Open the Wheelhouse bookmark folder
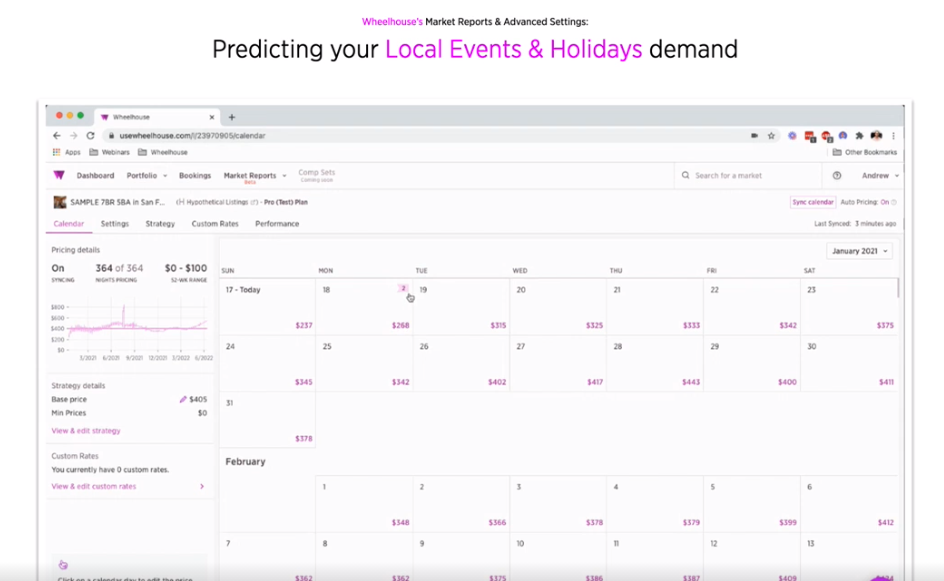Viewport: 944px width, 581px height. (163, 152)
